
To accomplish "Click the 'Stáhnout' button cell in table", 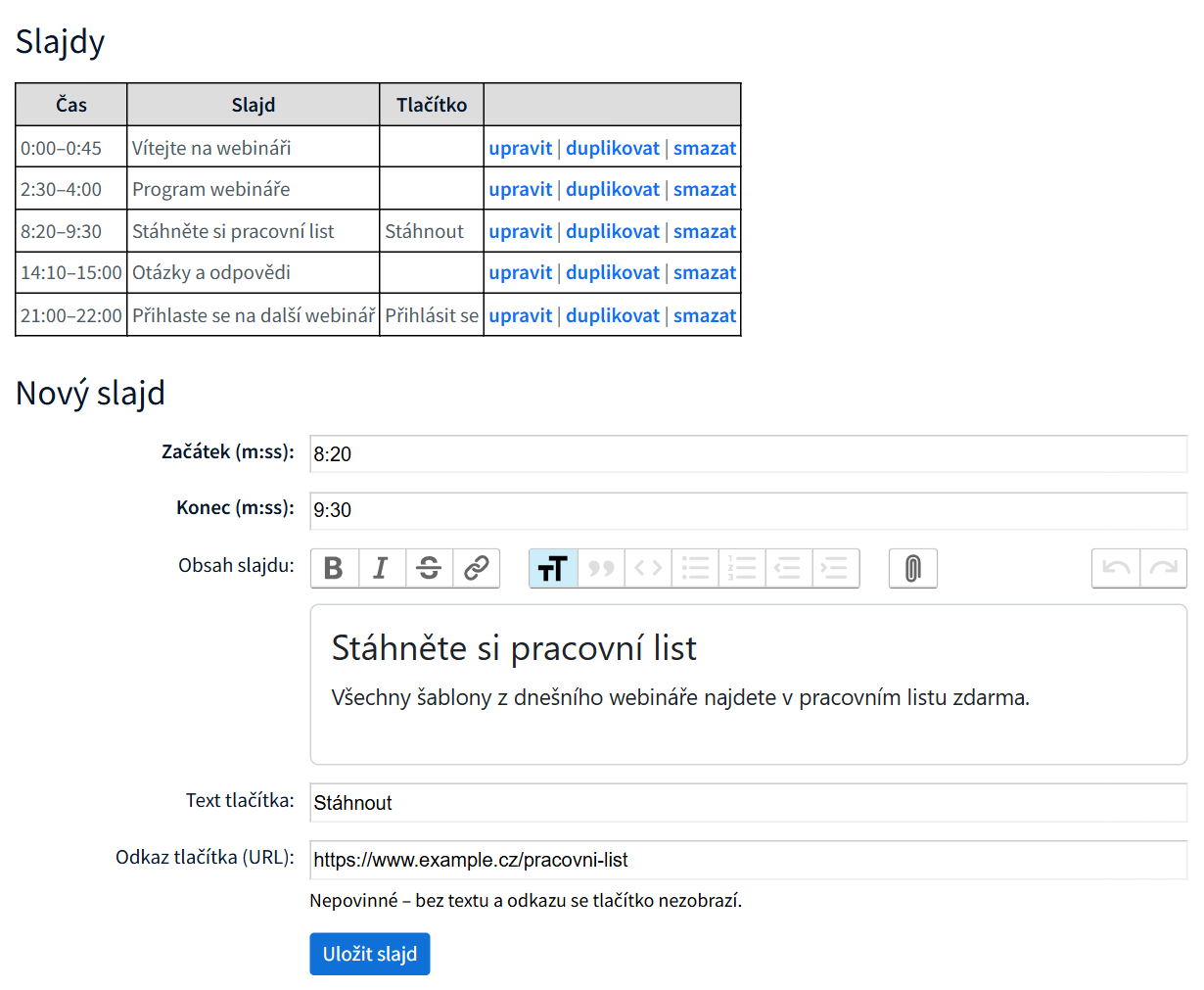I will 432,231.
